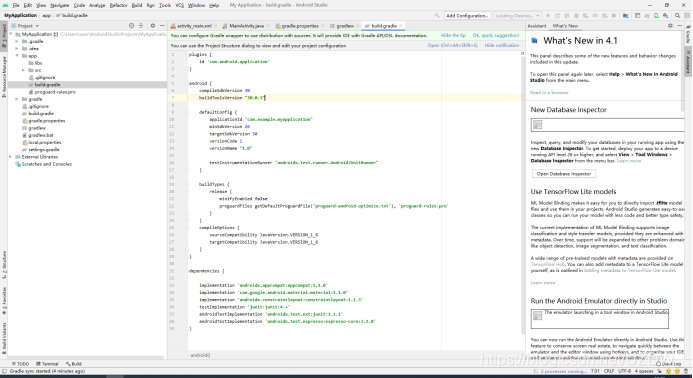Click the UTF-8 encoding in status bar
The image size is (693, 378).
(624, 371)
